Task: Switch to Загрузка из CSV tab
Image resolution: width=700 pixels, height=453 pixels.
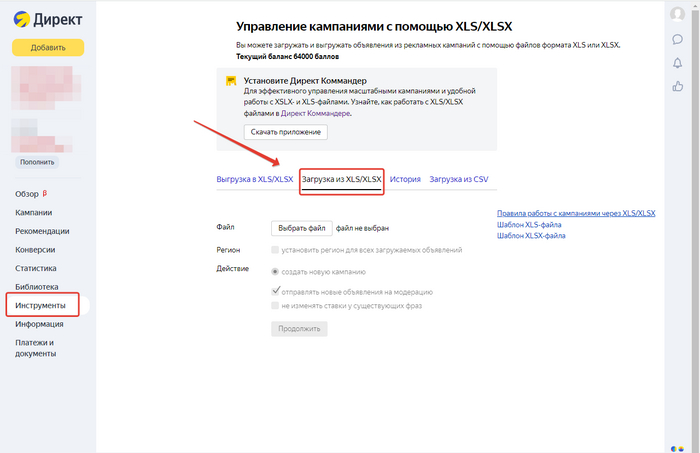Action: point(459,179)
